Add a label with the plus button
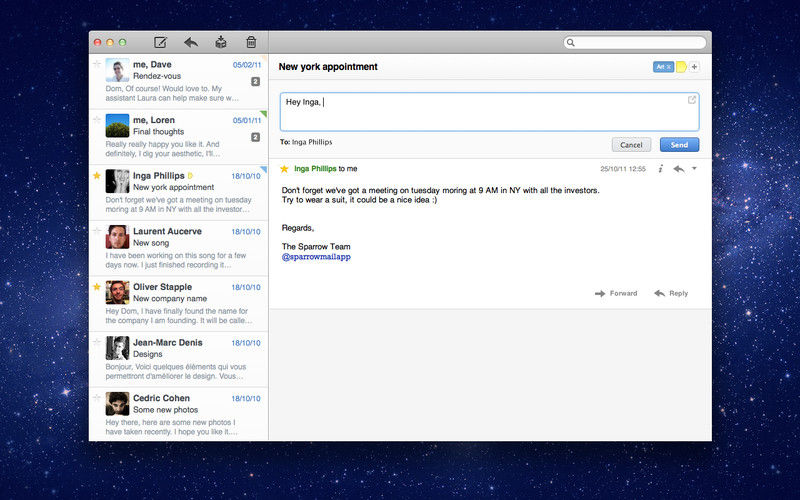800x500 pixels. (694, 67)
